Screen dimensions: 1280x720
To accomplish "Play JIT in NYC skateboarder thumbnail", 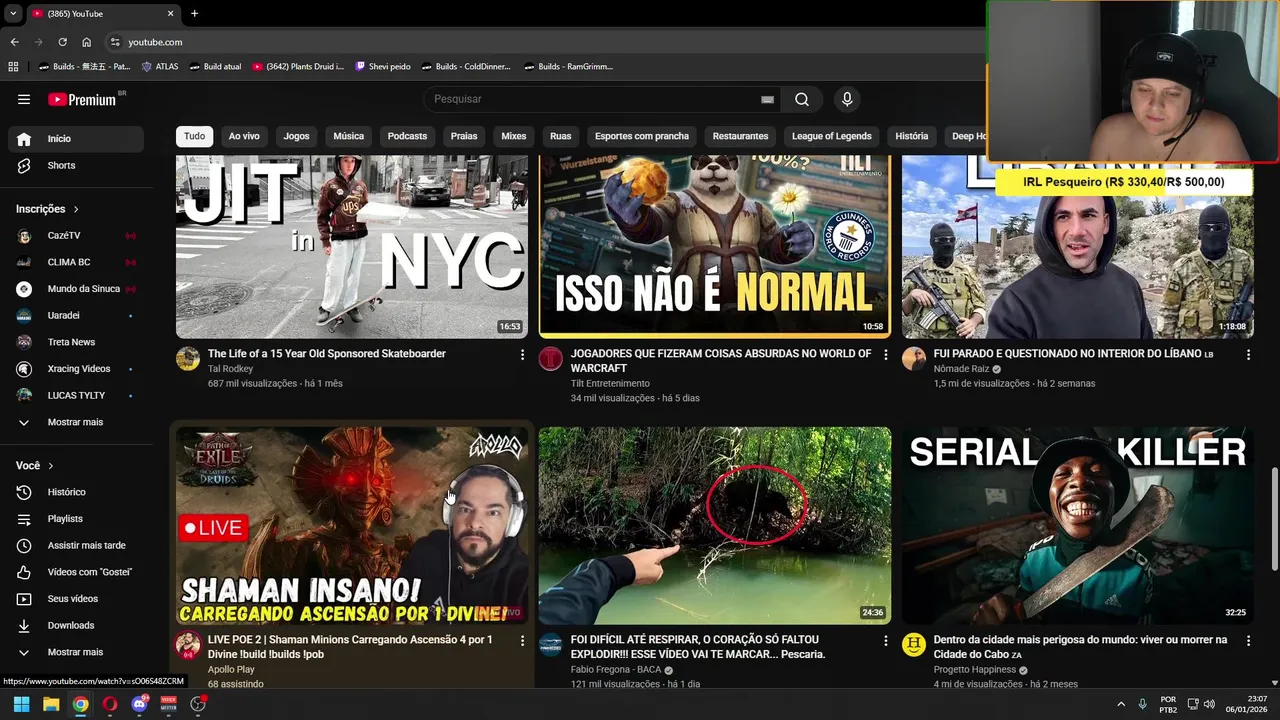I will coord(352,247).
